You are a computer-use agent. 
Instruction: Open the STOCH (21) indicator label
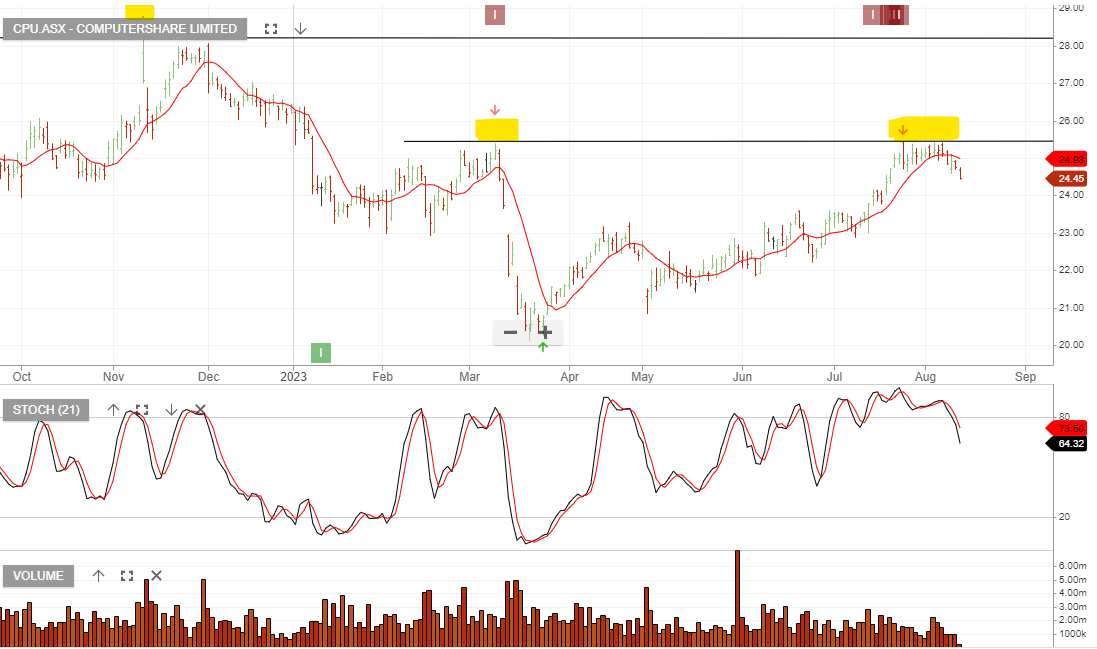coord(46,410)
